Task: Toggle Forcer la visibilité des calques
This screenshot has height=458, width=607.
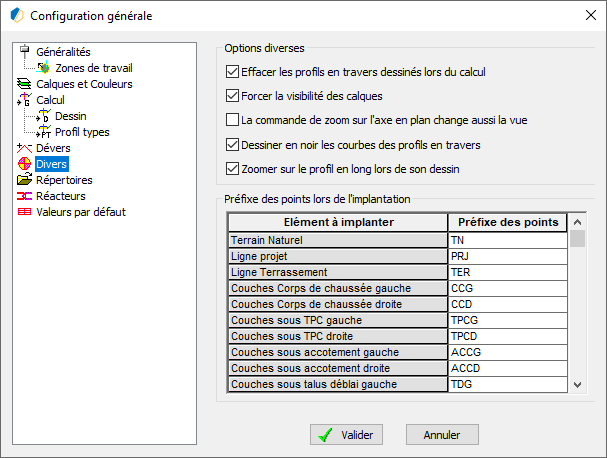Action: pos(232,96)
